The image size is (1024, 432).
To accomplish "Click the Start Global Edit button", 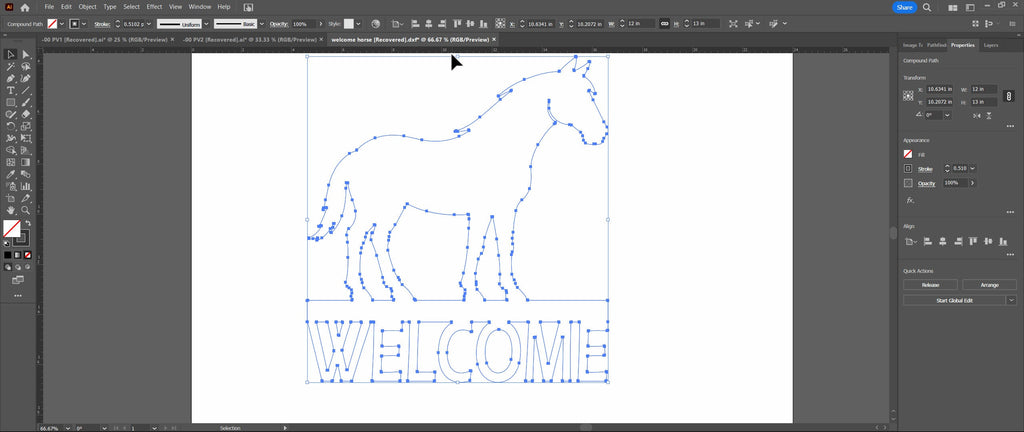I will [x=955, y=300].
